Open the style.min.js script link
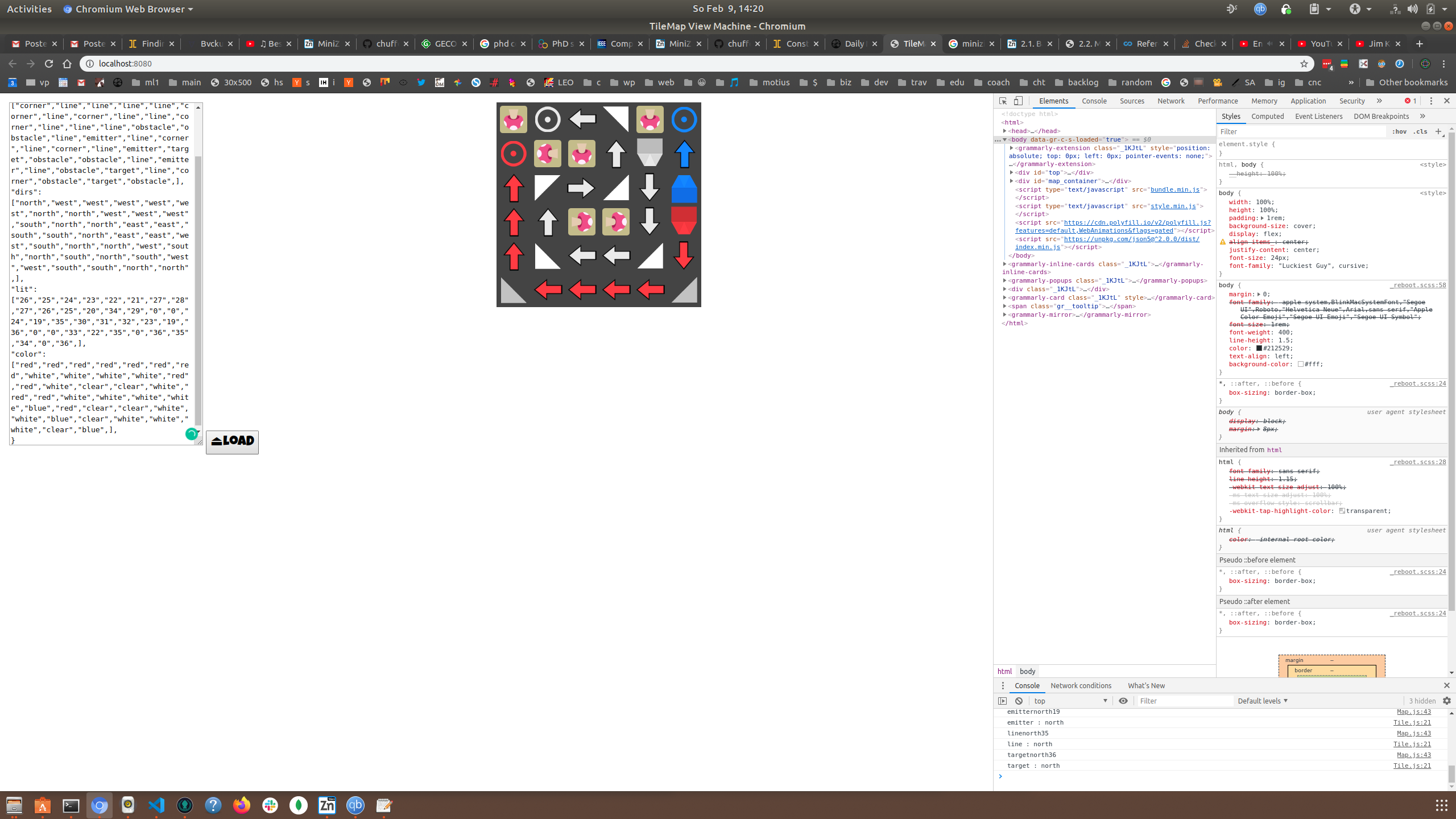Image resolution: width=1456 pixels, height=819 pixels. pos(1173,206)
